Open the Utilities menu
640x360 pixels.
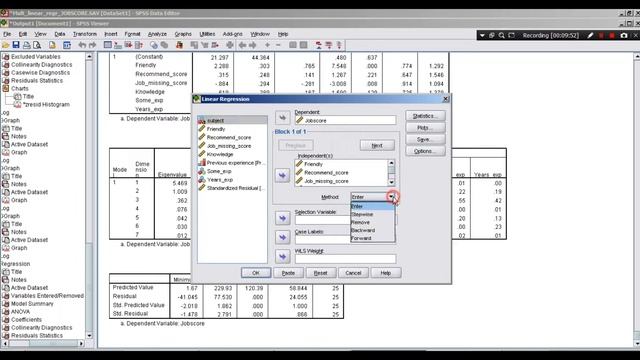(x=207, y=34)
